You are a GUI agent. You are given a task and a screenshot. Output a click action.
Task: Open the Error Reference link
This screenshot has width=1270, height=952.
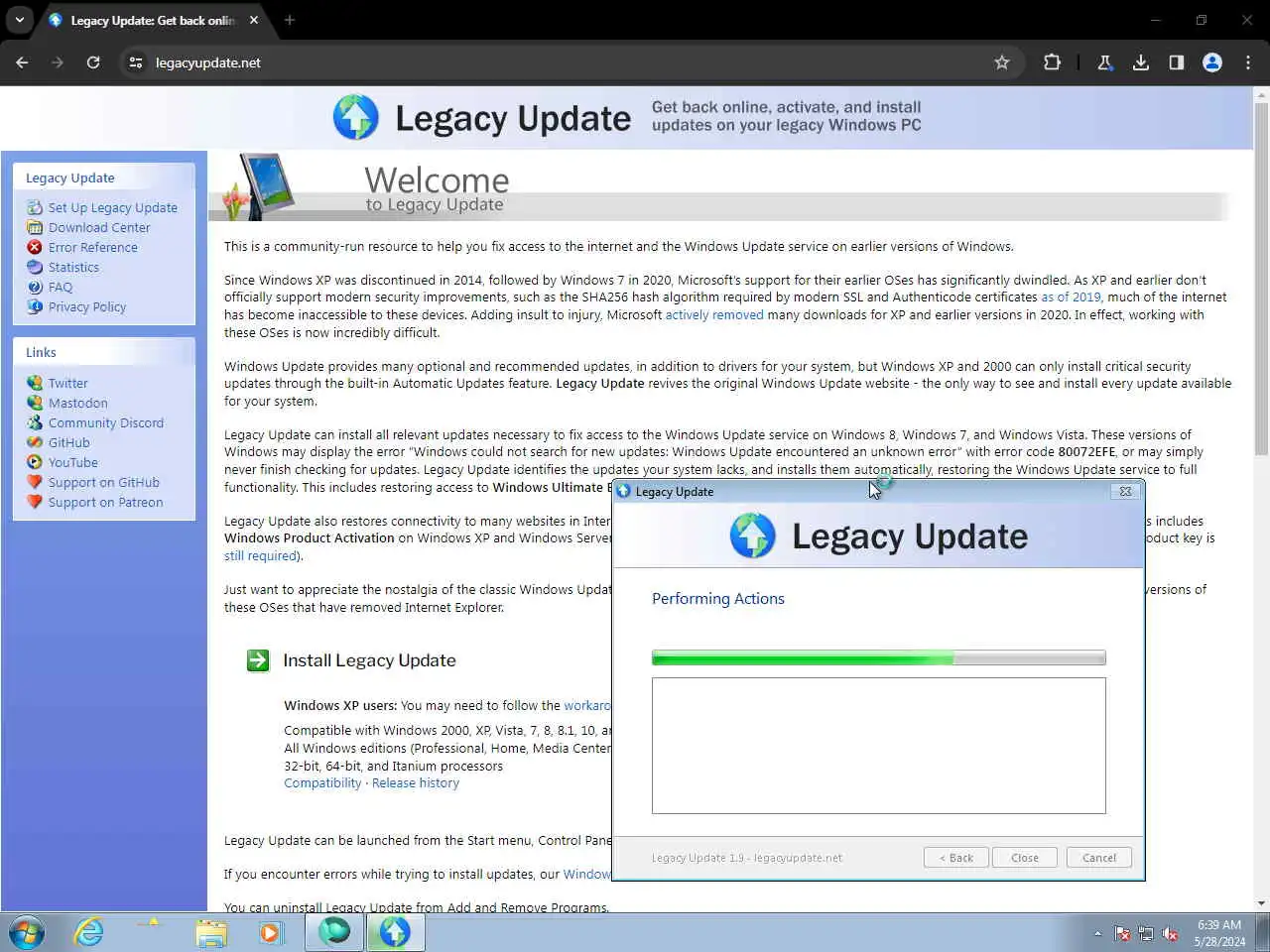point(93,247)
